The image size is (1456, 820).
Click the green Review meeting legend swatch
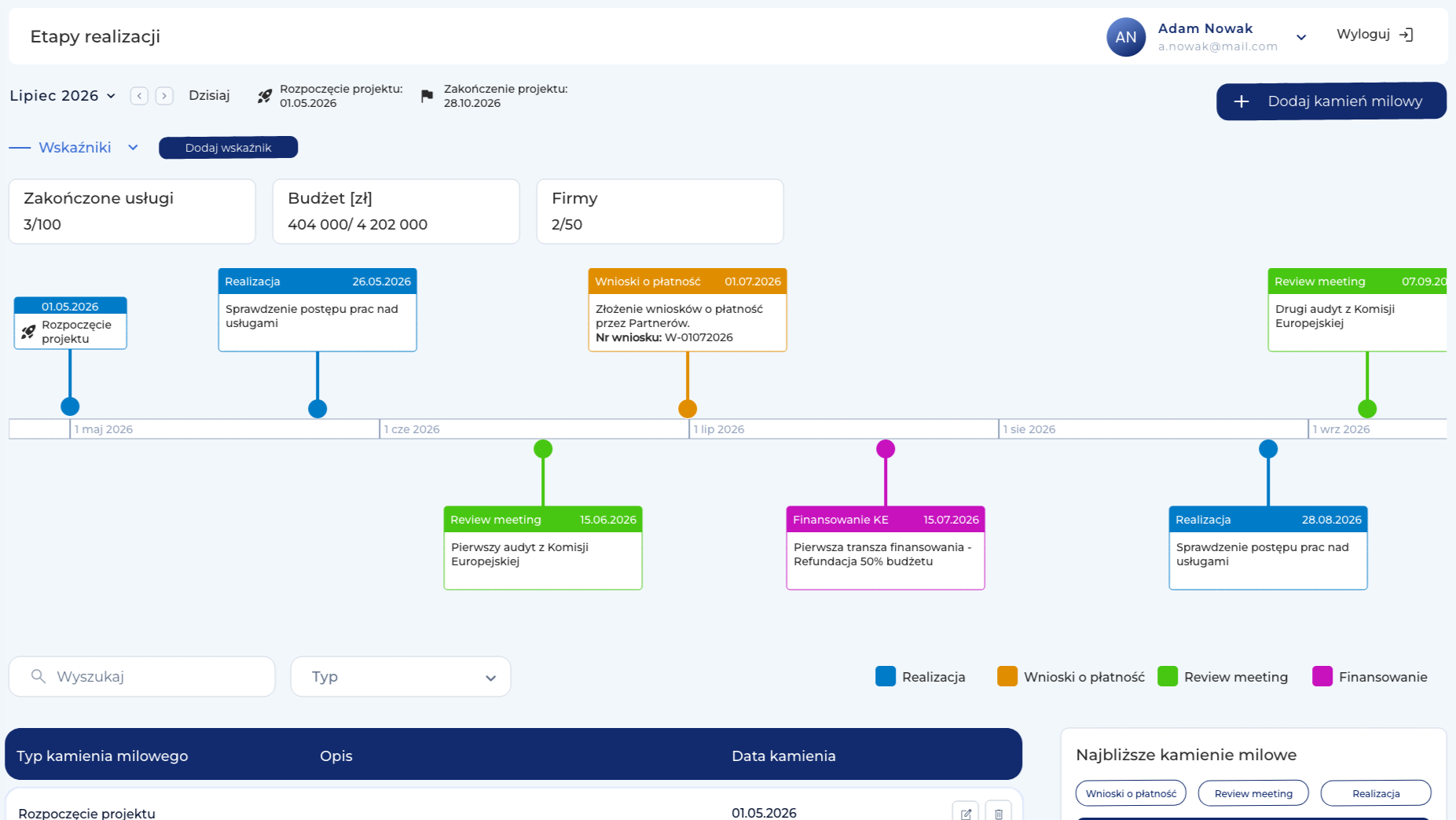pos(1168,676)
